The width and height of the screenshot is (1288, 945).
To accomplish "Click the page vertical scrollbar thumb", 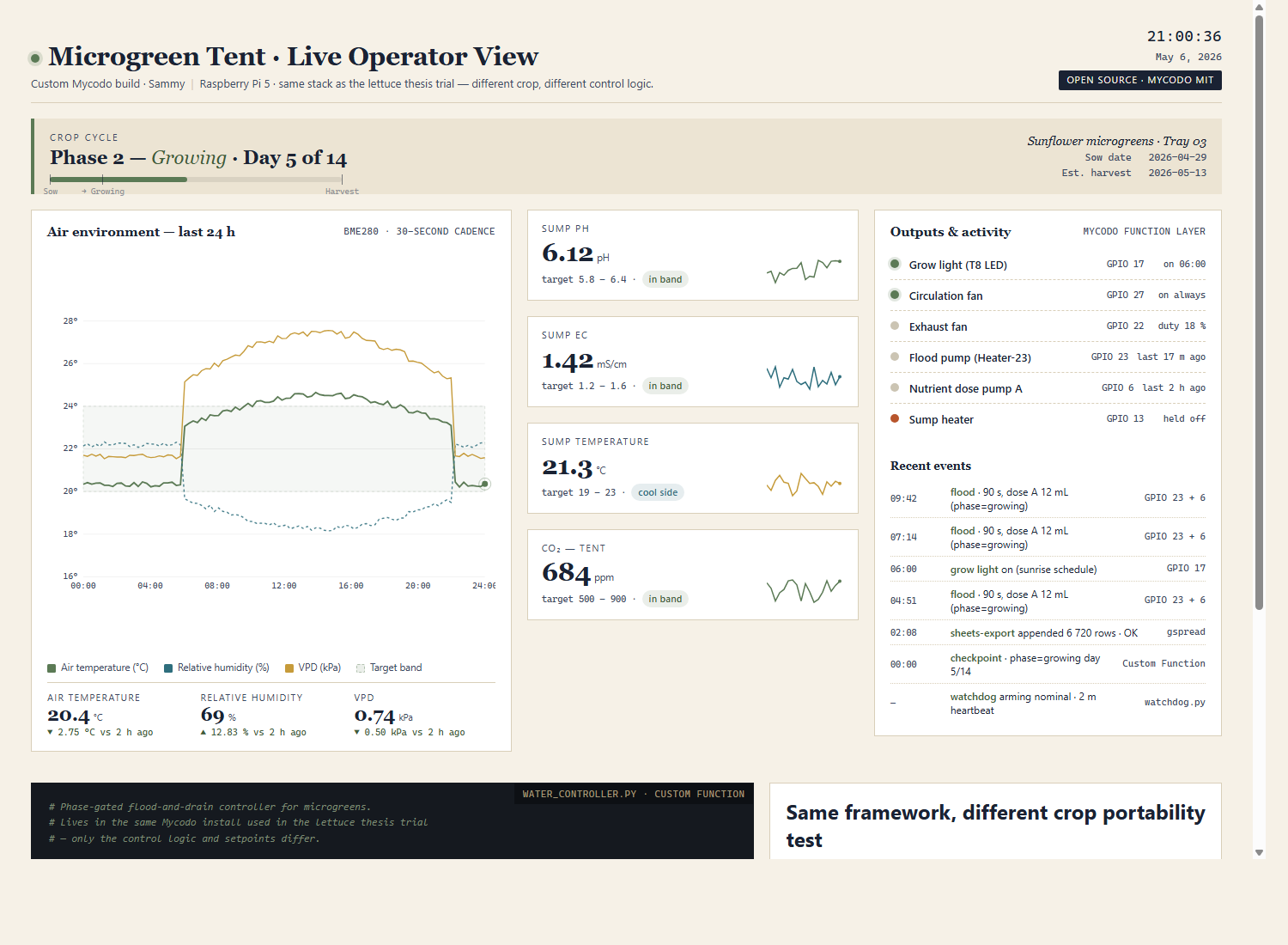I will pos(1259,314).
